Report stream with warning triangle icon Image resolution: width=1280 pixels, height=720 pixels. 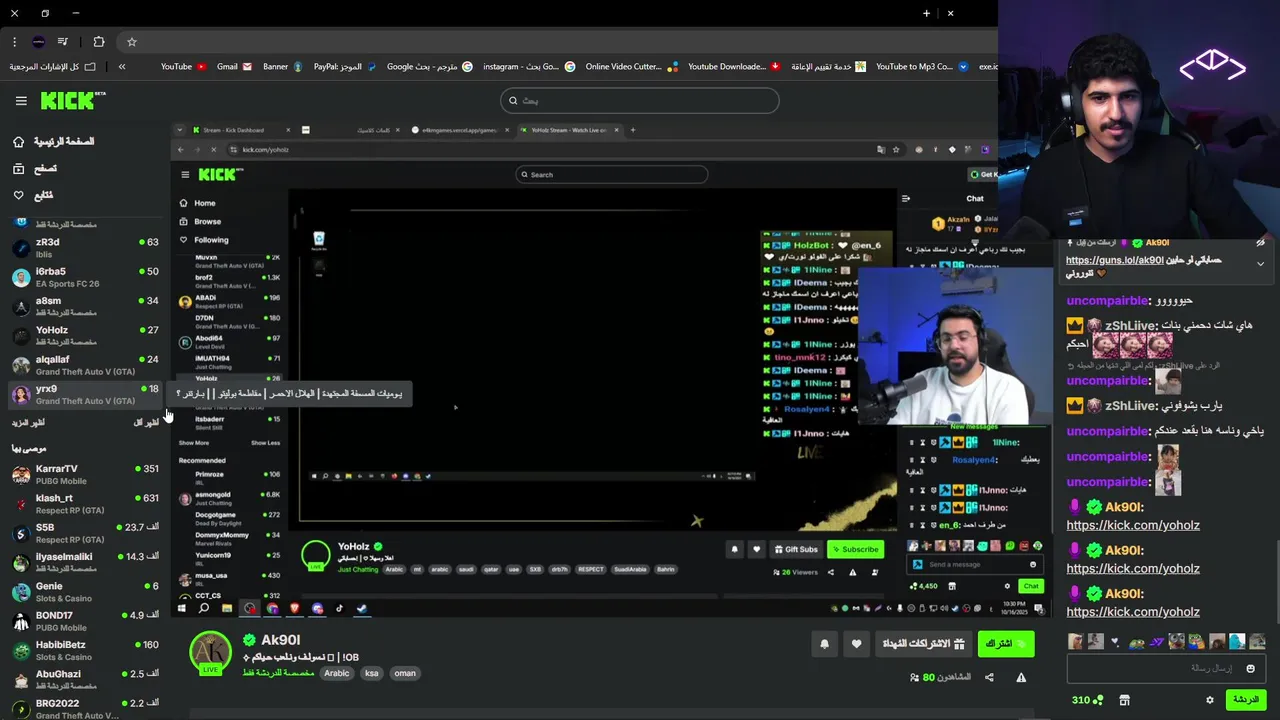(x=1021, y=677)
